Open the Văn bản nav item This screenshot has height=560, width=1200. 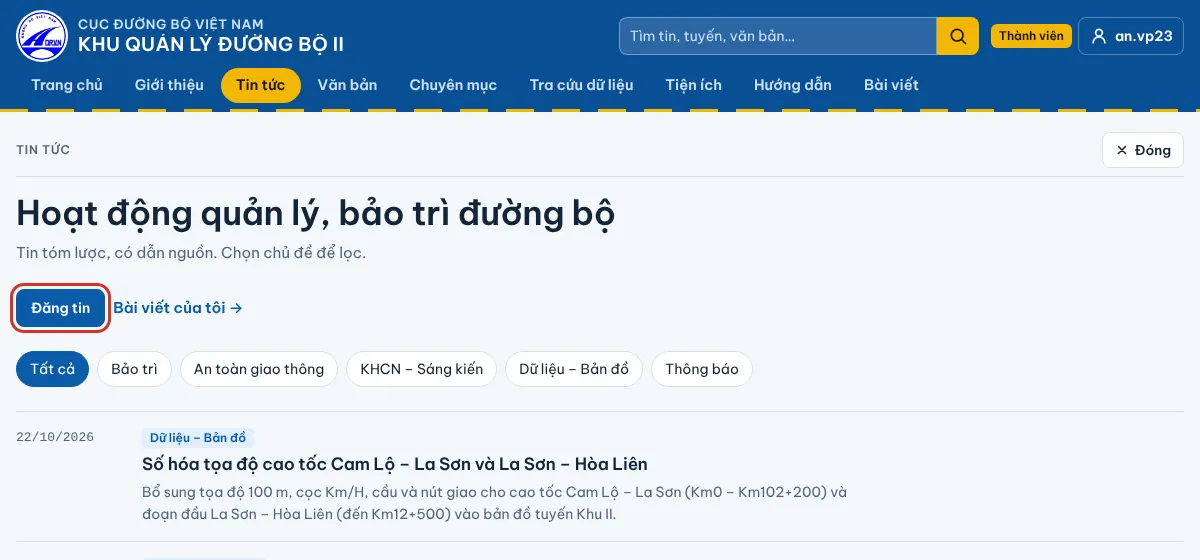pos(347,85)
